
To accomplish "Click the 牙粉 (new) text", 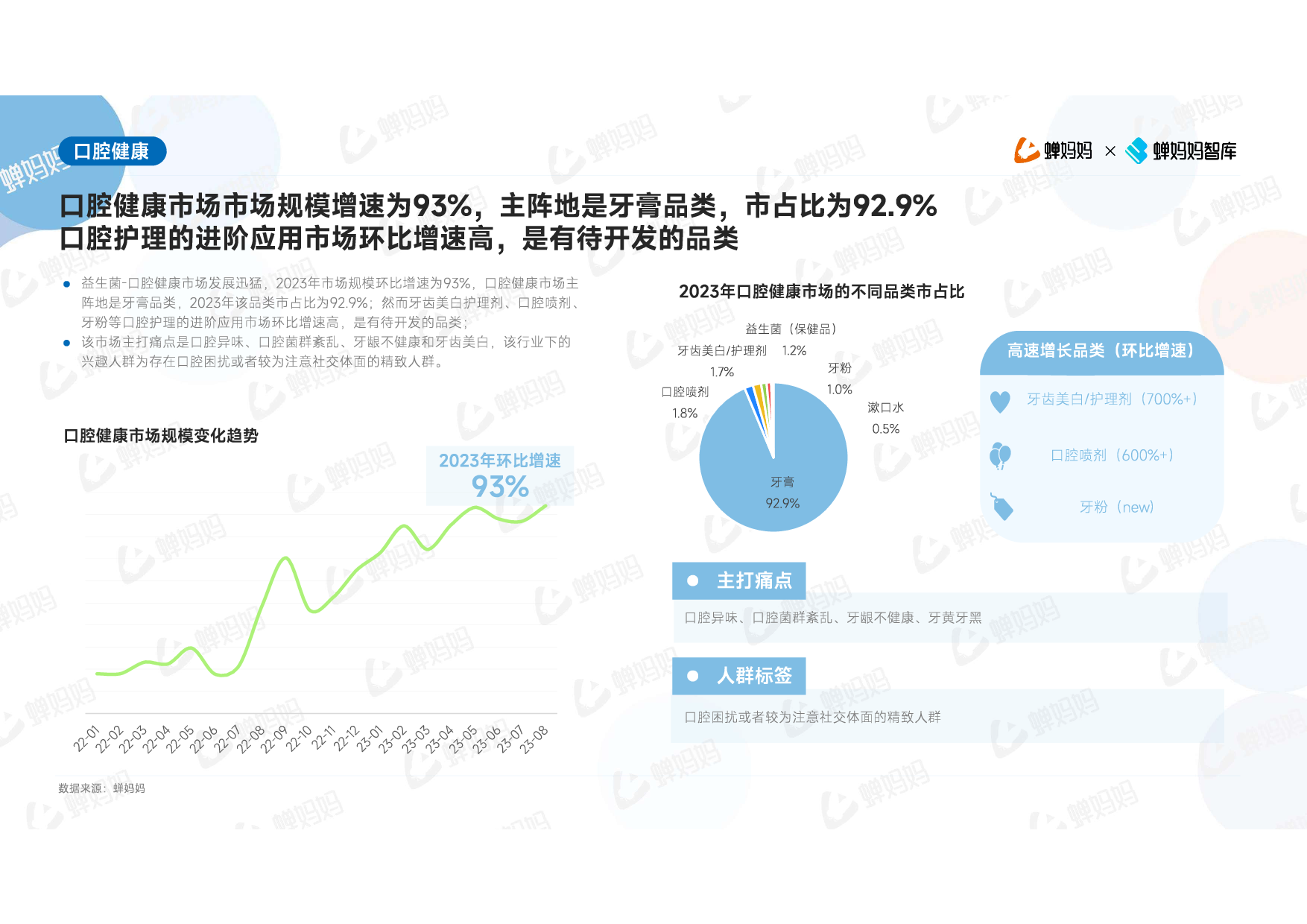I will coord(1116,507).
